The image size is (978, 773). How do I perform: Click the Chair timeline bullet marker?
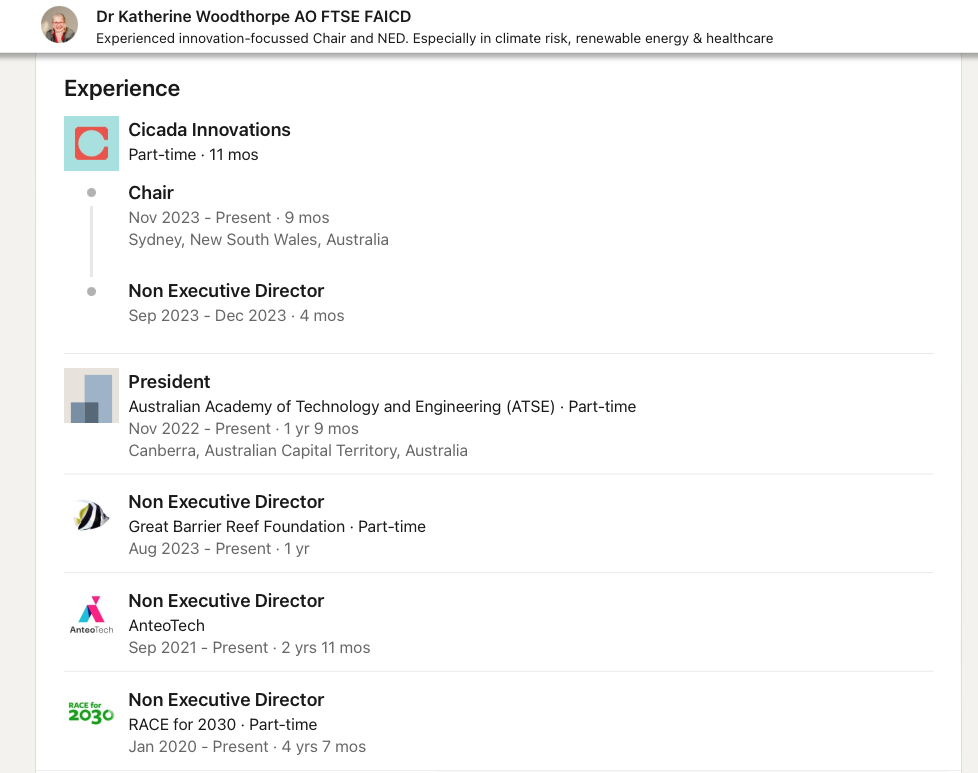coord(92,193)
